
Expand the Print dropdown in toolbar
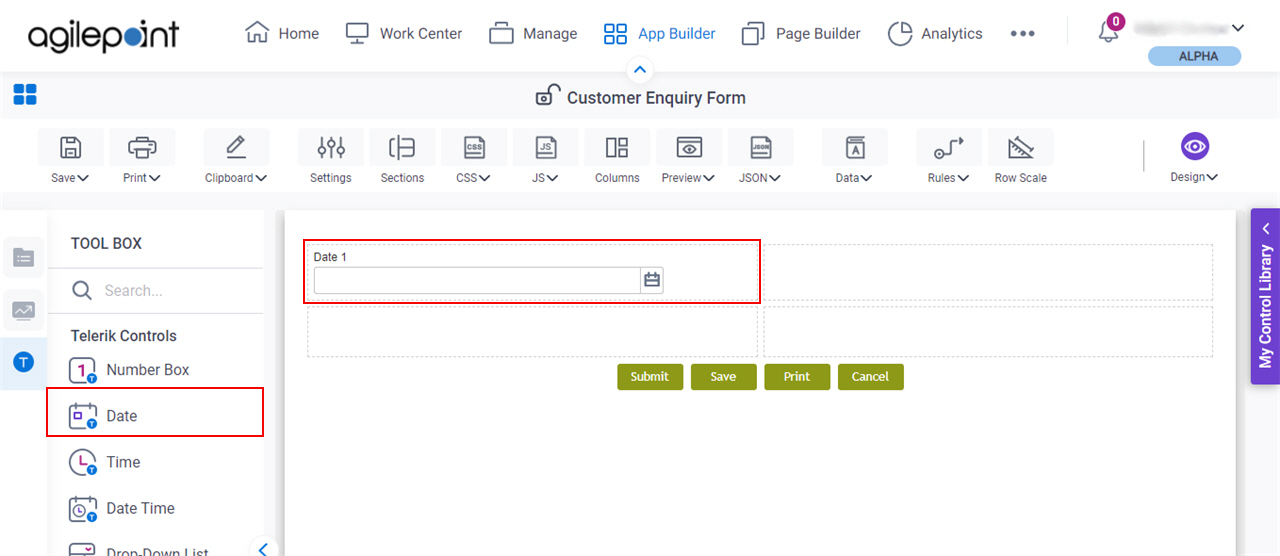click(x=155, y=178)
